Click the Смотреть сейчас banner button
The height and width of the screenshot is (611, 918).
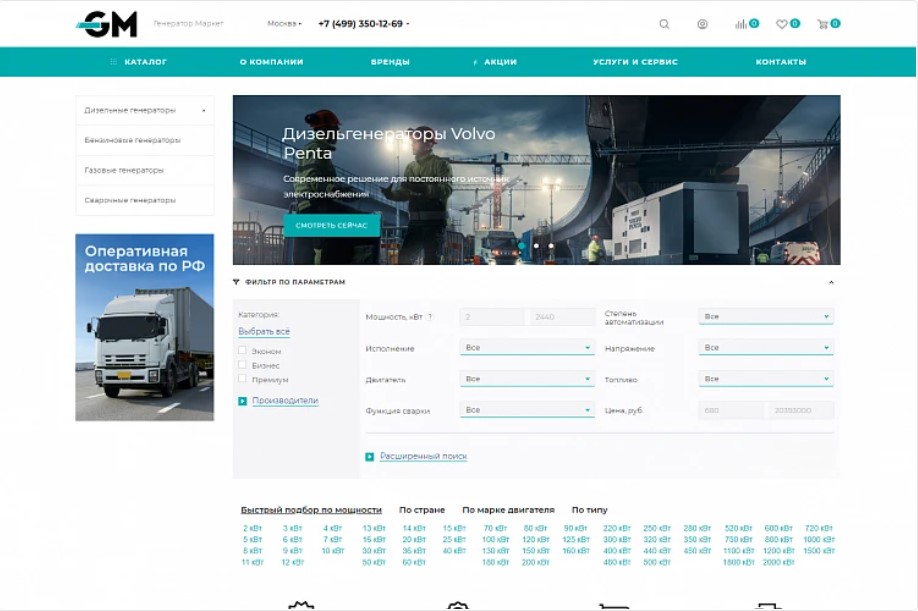(x=331, y=225)
